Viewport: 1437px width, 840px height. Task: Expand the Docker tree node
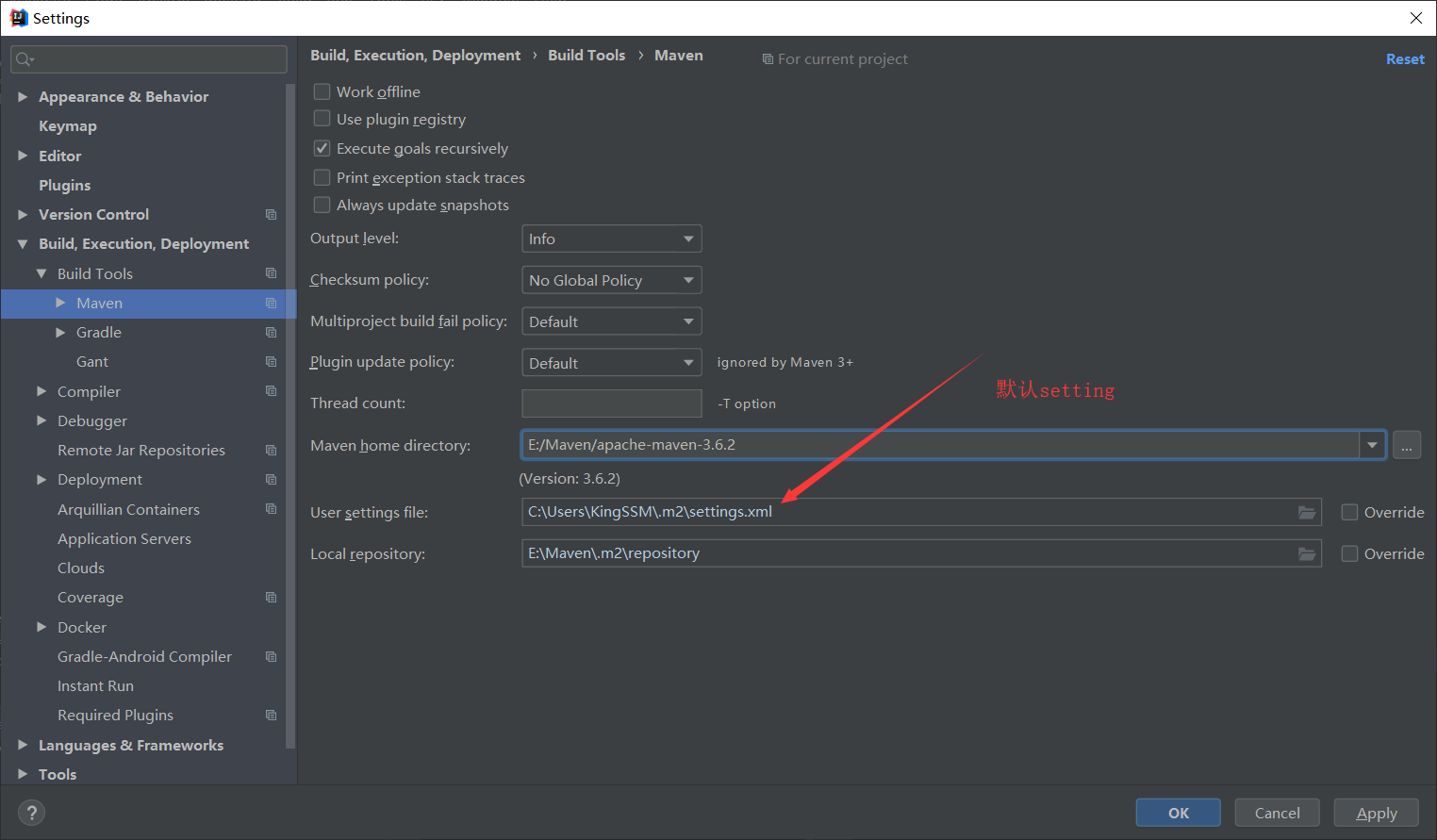click(x=41, y=627)
